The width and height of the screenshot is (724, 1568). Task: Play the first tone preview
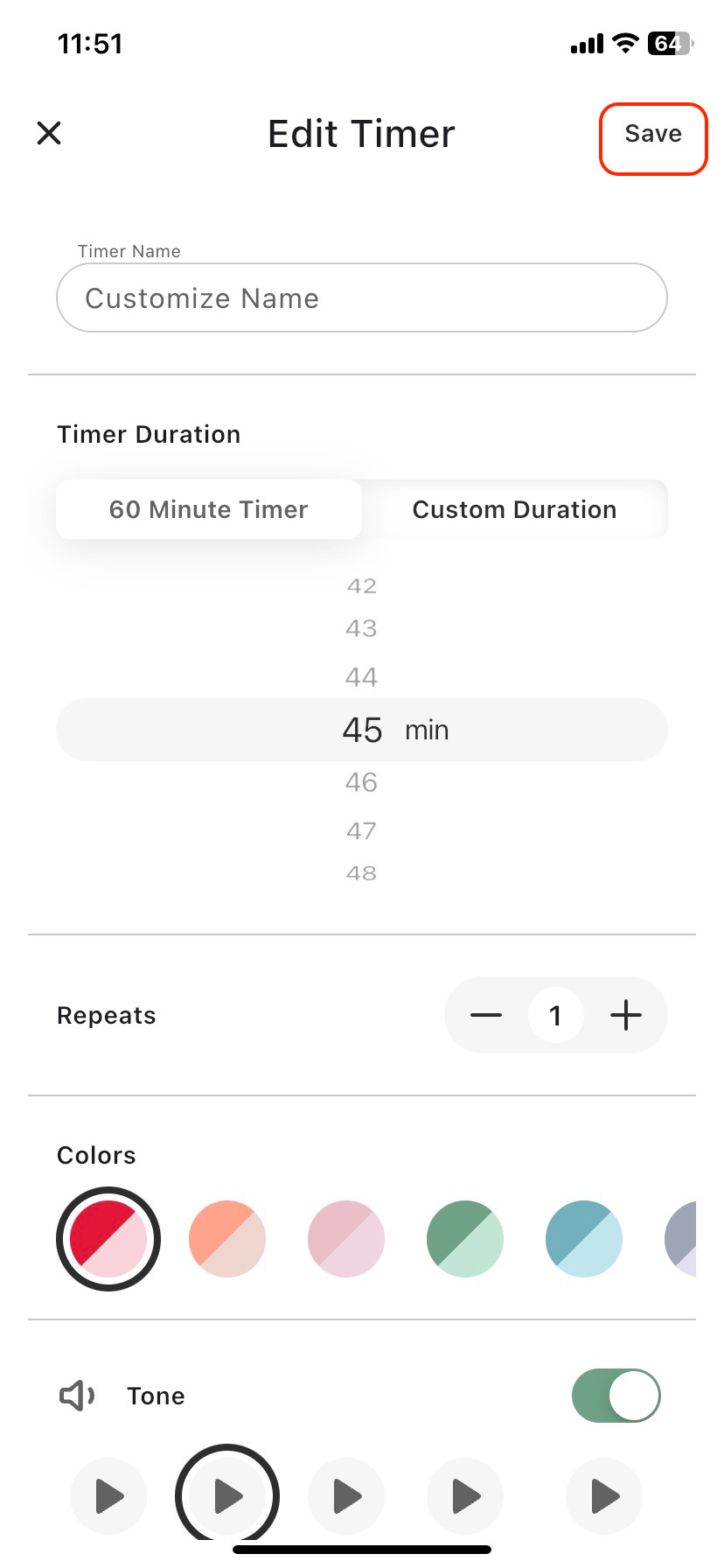pos(108,1496)
